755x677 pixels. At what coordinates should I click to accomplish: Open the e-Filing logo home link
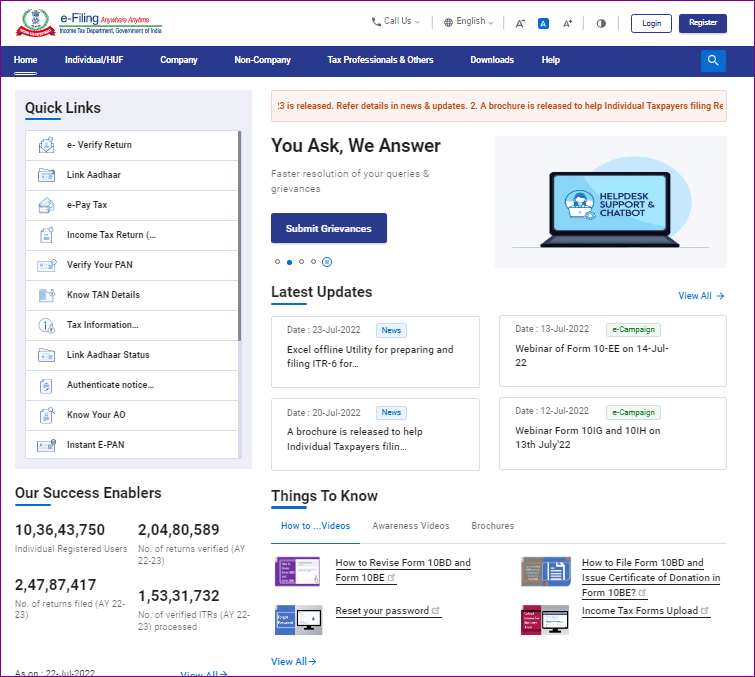tap(88, 23)
